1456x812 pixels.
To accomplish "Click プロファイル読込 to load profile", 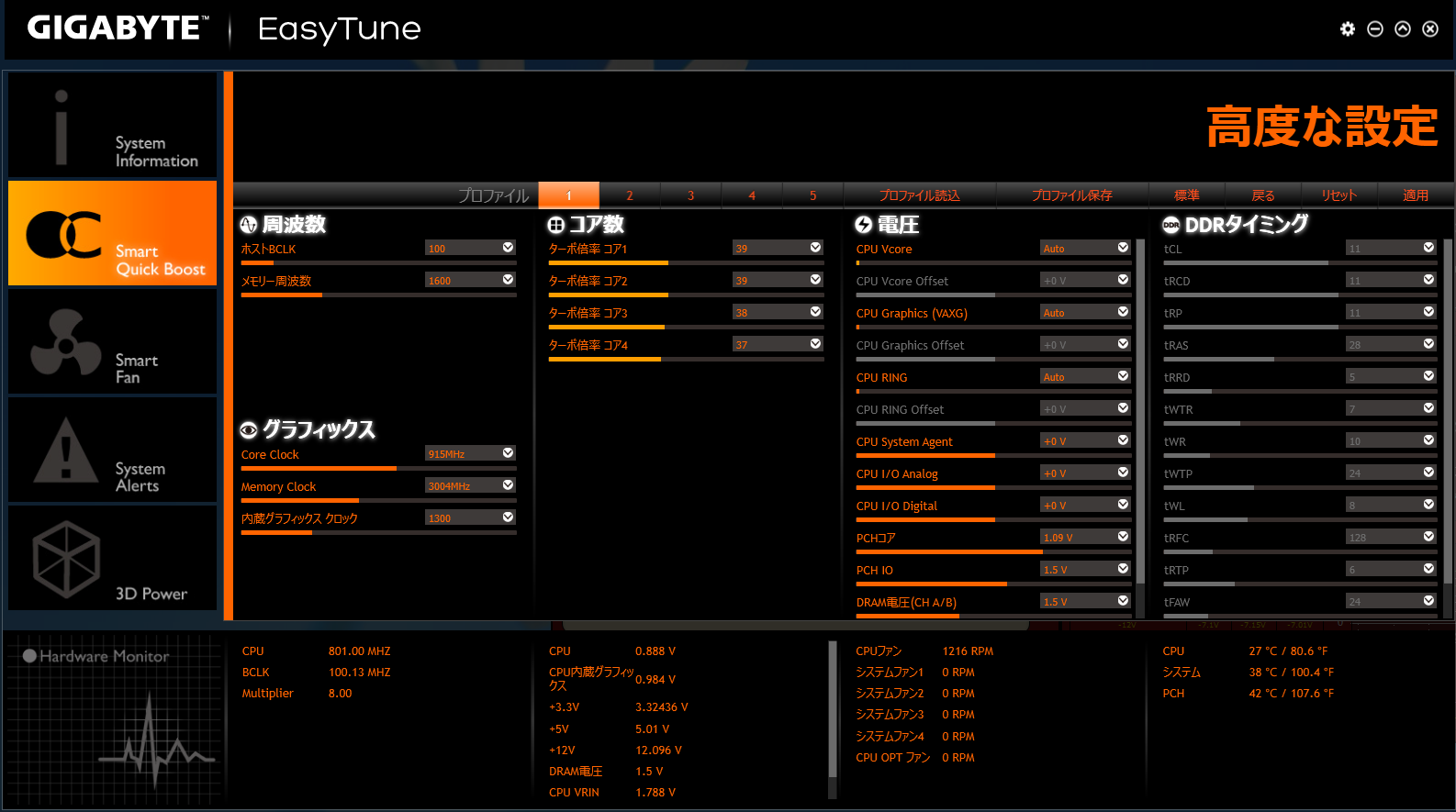I will (x=920, y=195).
